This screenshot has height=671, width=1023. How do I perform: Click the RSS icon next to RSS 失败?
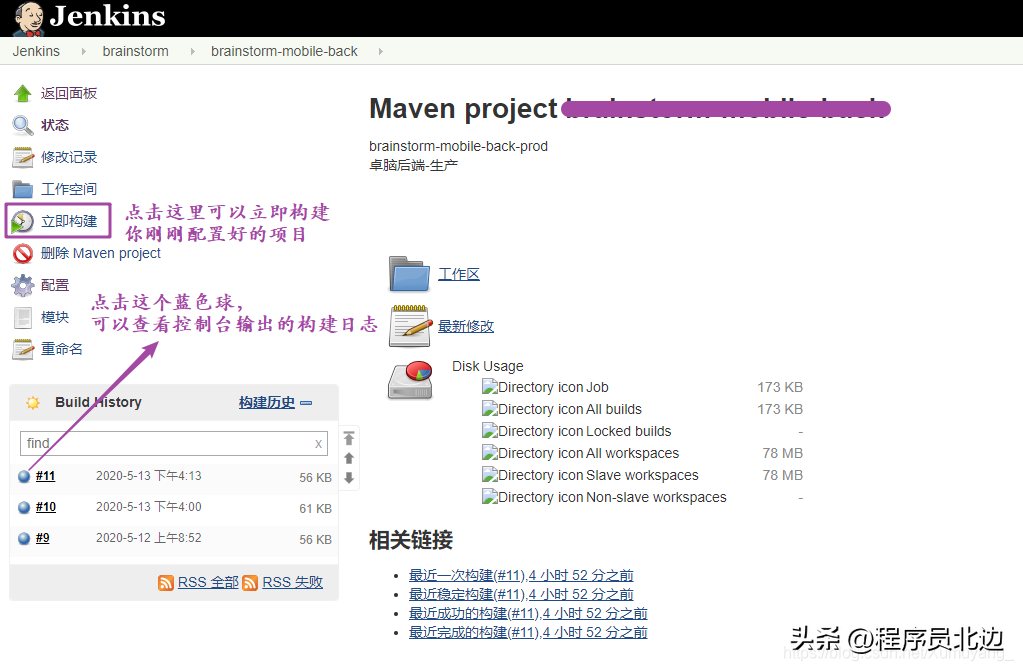tap(250, 582)
